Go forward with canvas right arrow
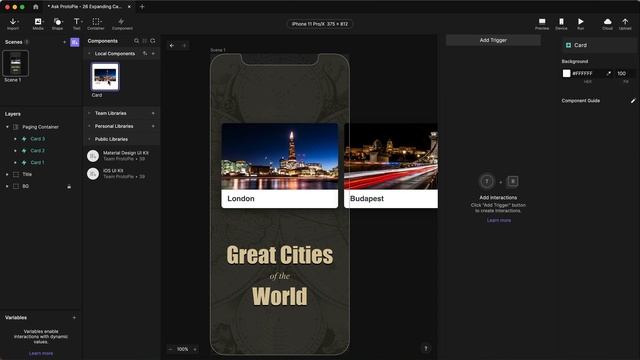 184,46
